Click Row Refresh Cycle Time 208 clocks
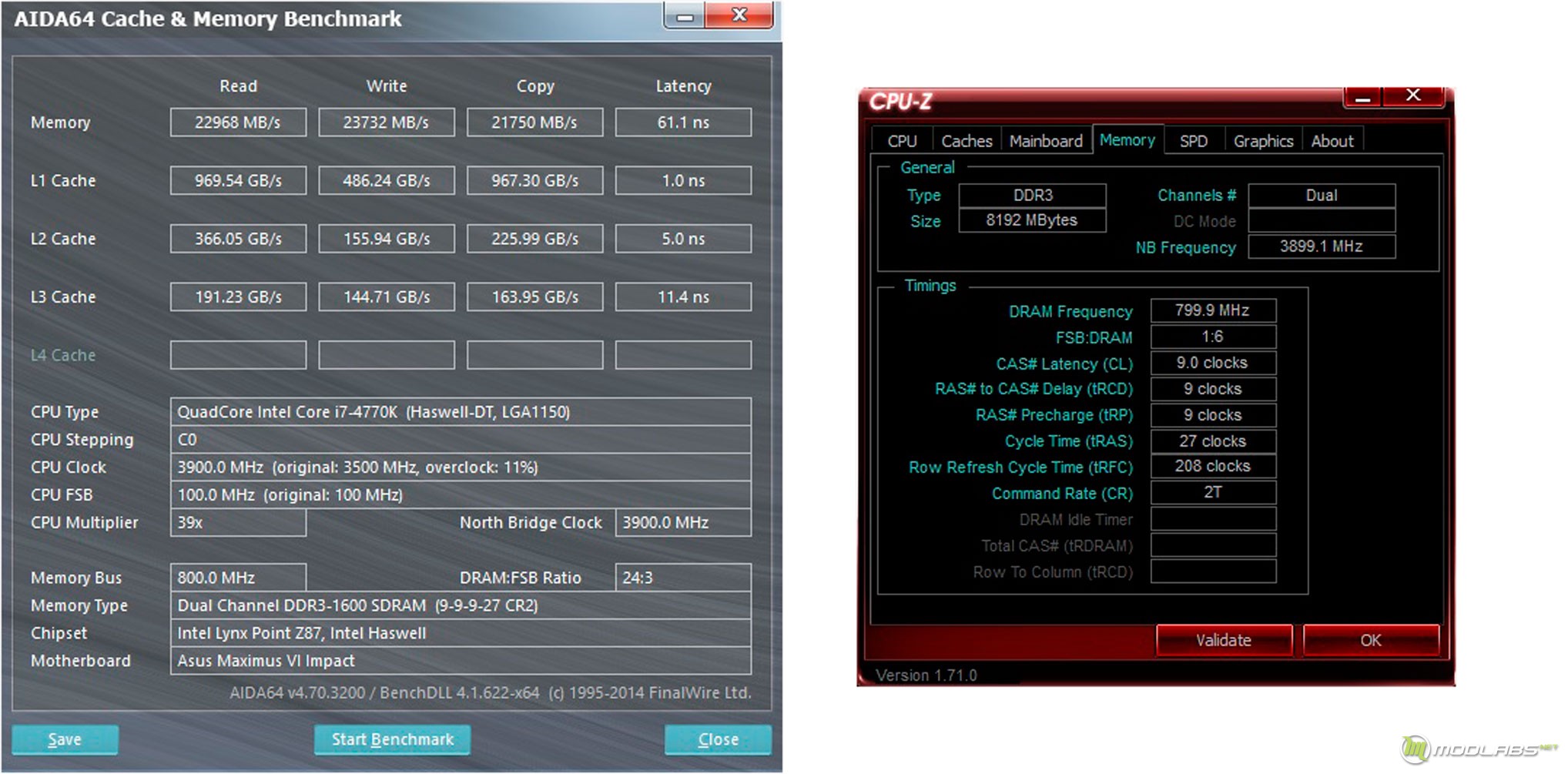The width and height of the screenshot is (1568, 774). click(1213, 466)
